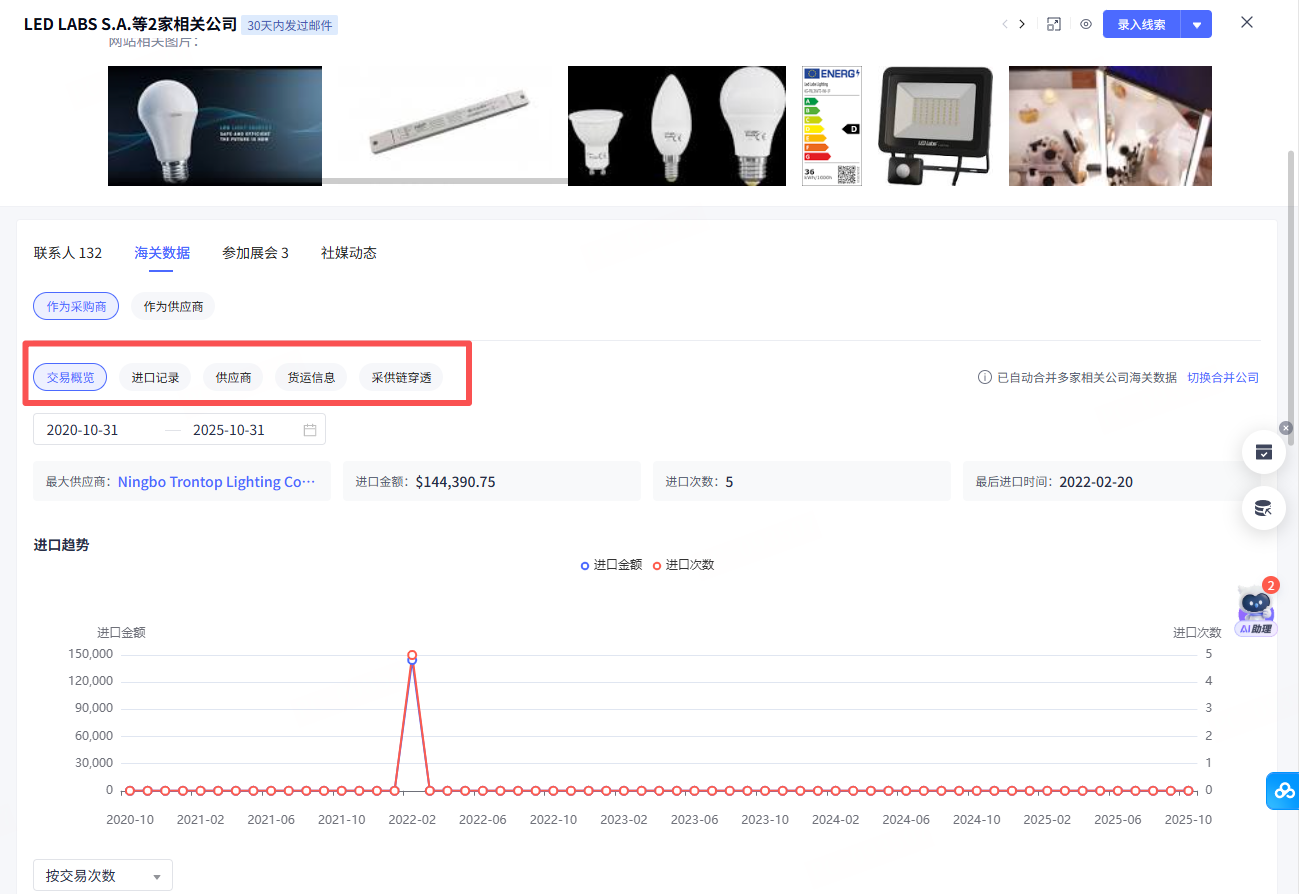
Task: Go to next company with right arrow
Action: click(x=1022, y=24)
